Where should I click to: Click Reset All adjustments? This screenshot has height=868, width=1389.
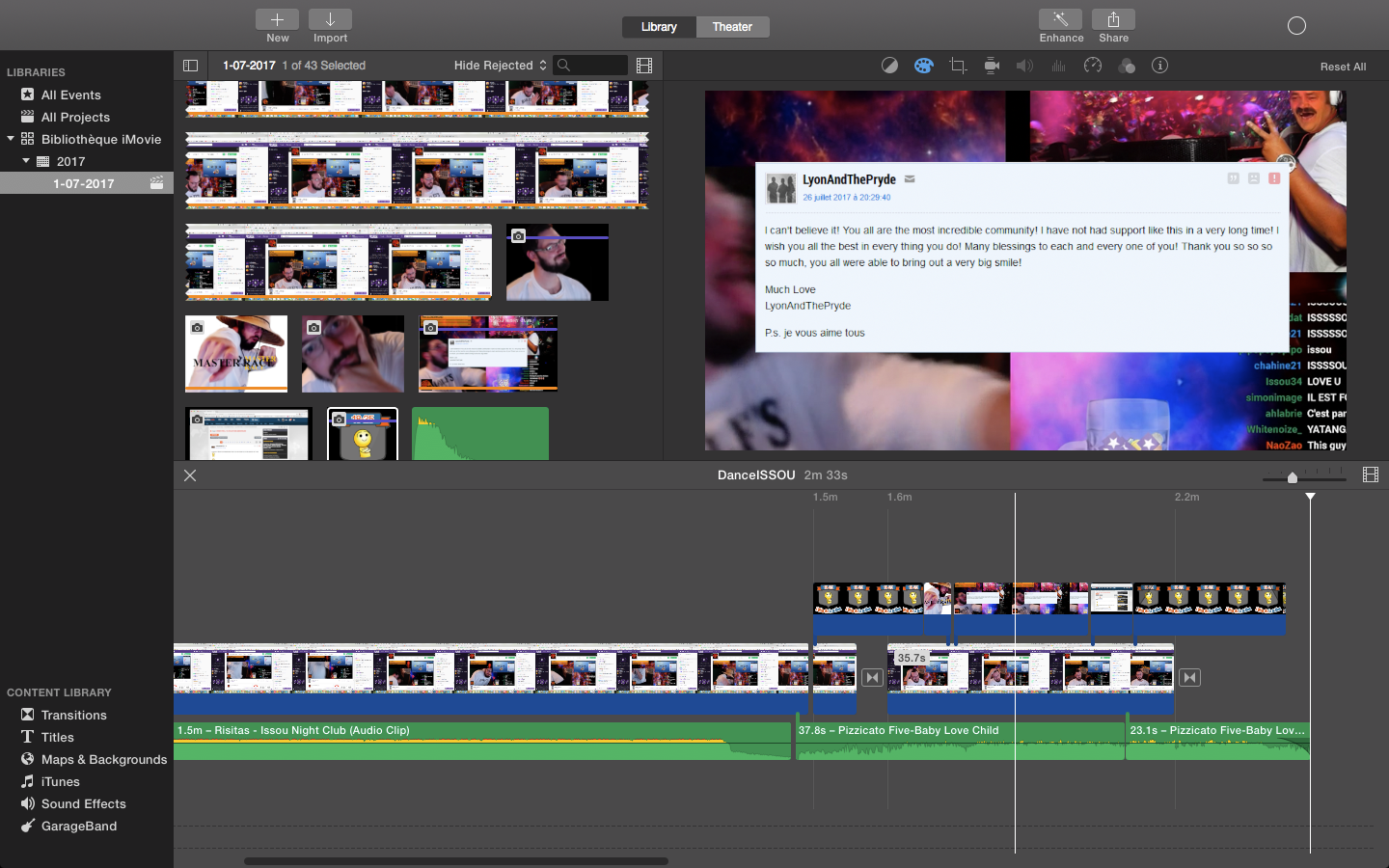[x=1343, y=67]
